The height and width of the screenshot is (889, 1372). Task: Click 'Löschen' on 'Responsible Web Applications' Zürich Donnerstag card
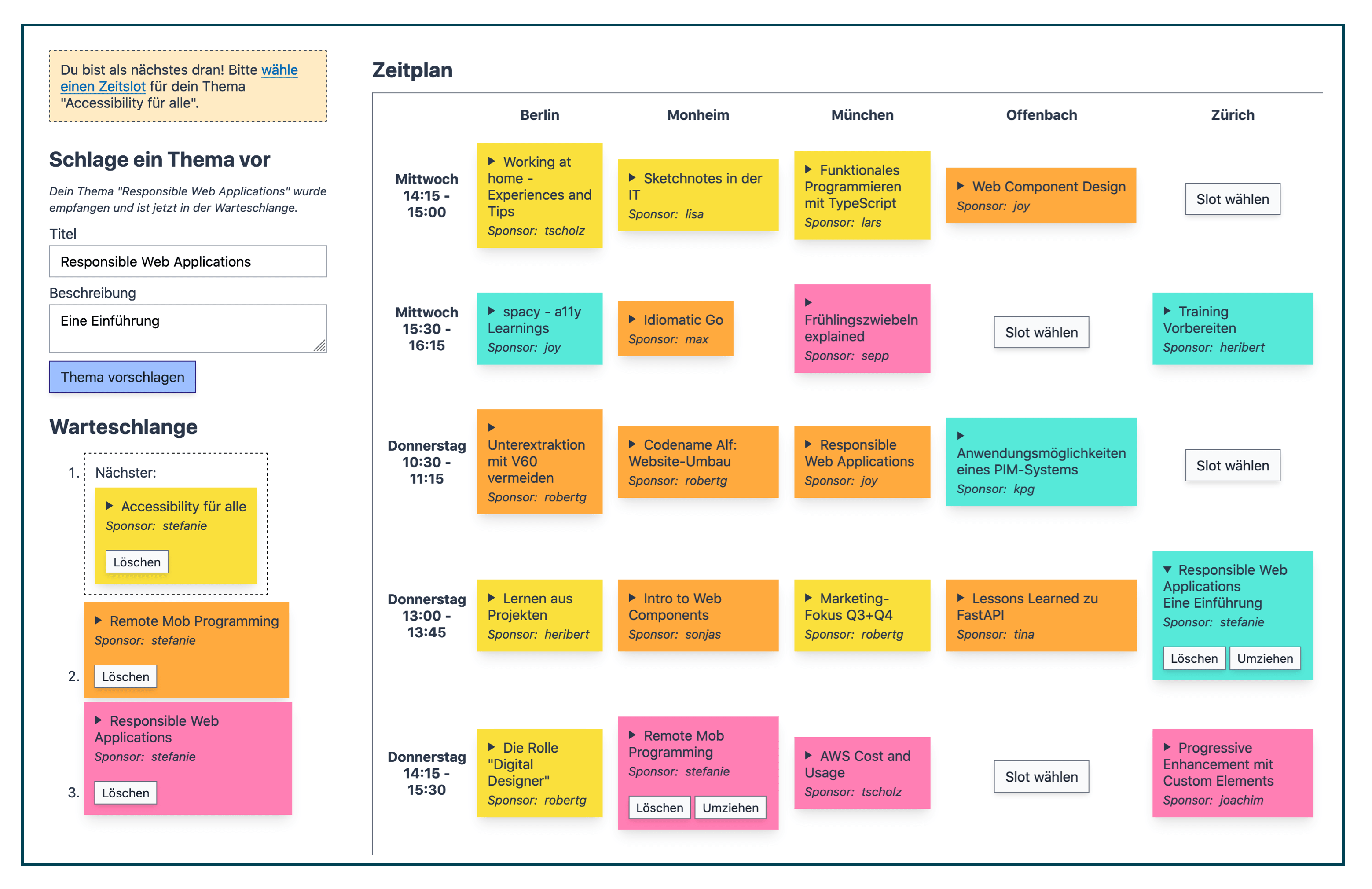click(x=1193, y=658)
